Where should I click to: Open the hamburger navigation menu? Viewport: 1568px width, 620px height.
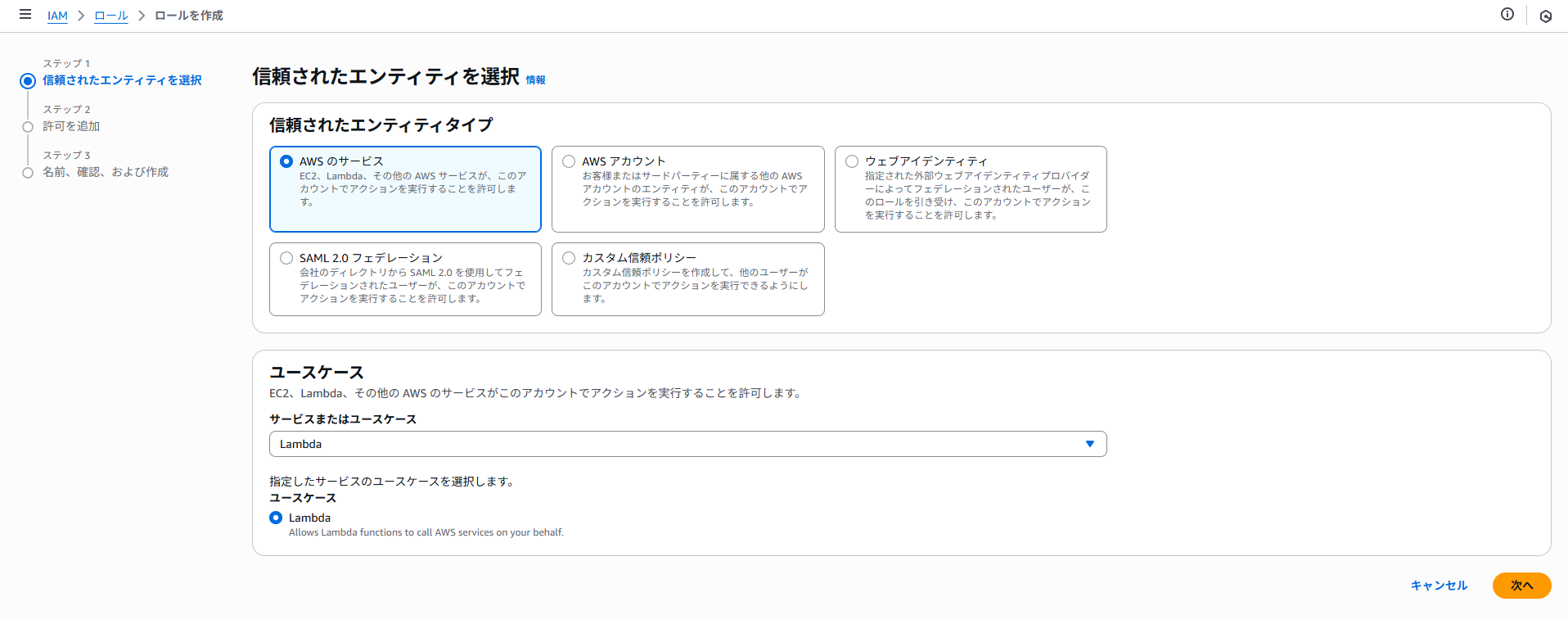tap(25, 15)
